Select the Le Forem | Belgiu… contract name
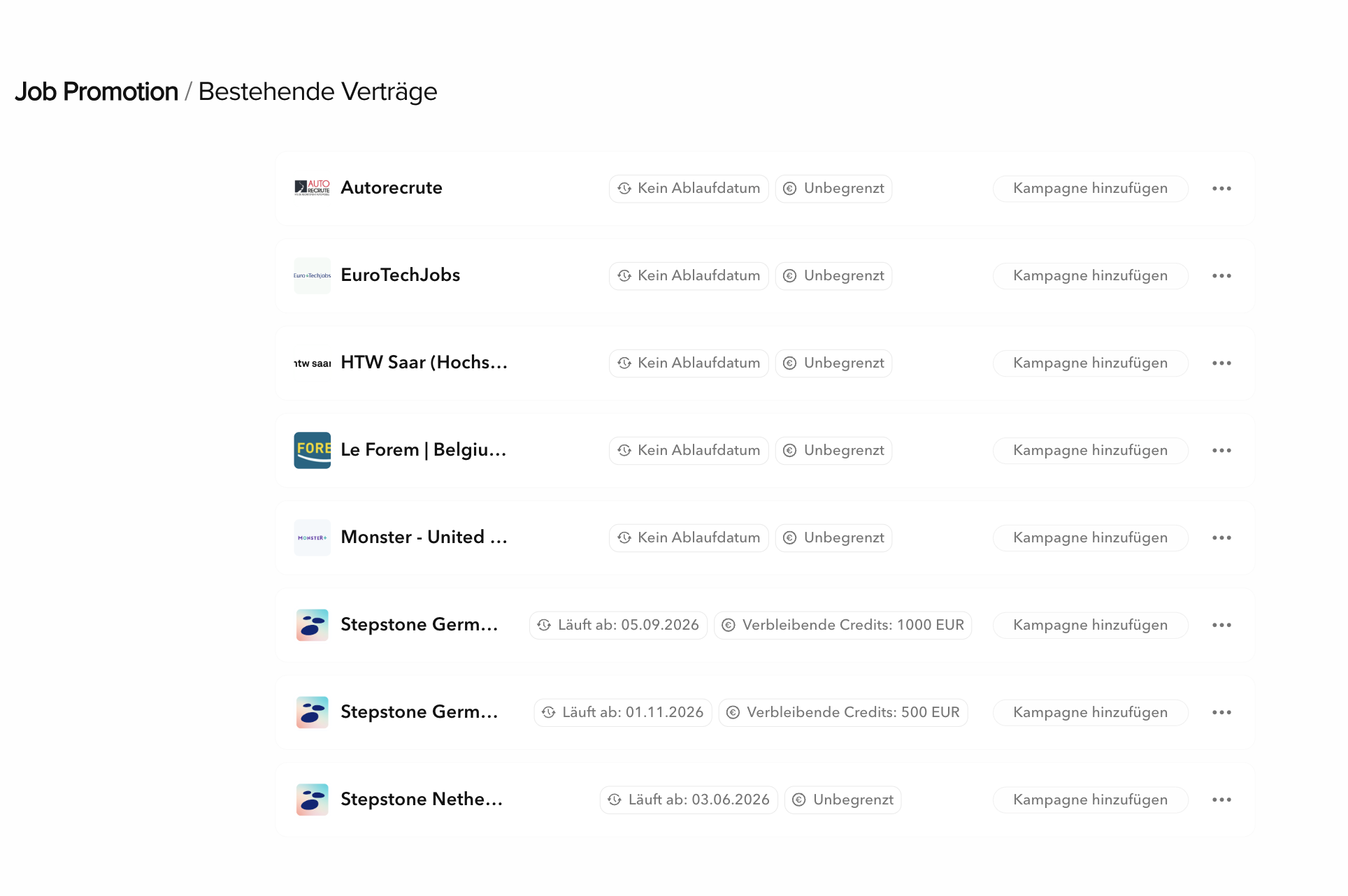The height and width of the screenshot is (896, 1348). point(424,450)
